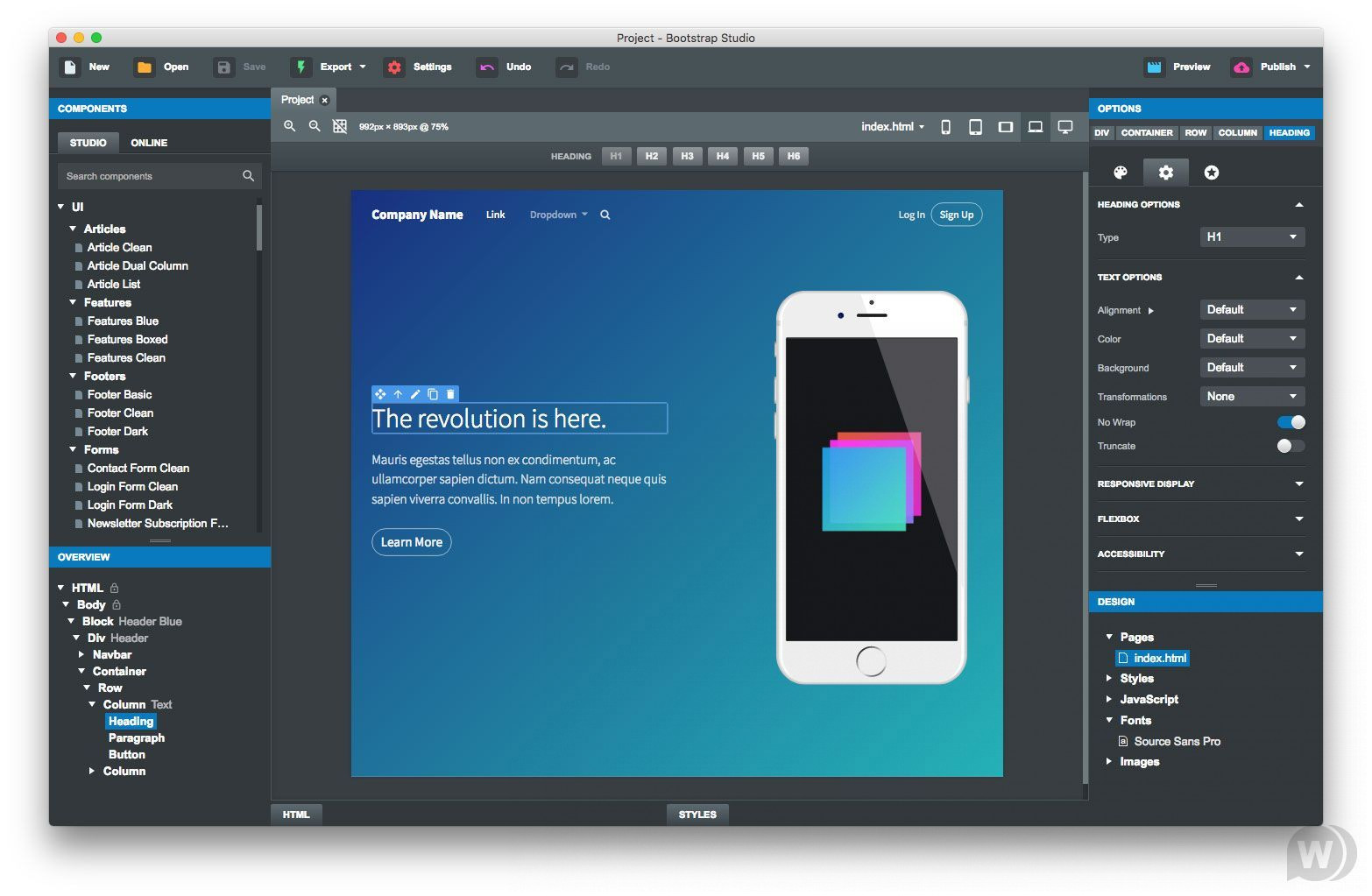This screenshot has width=1372, height=896.
Task: Disable the No Wrap toggle
Action: [x=1291, y=422]
